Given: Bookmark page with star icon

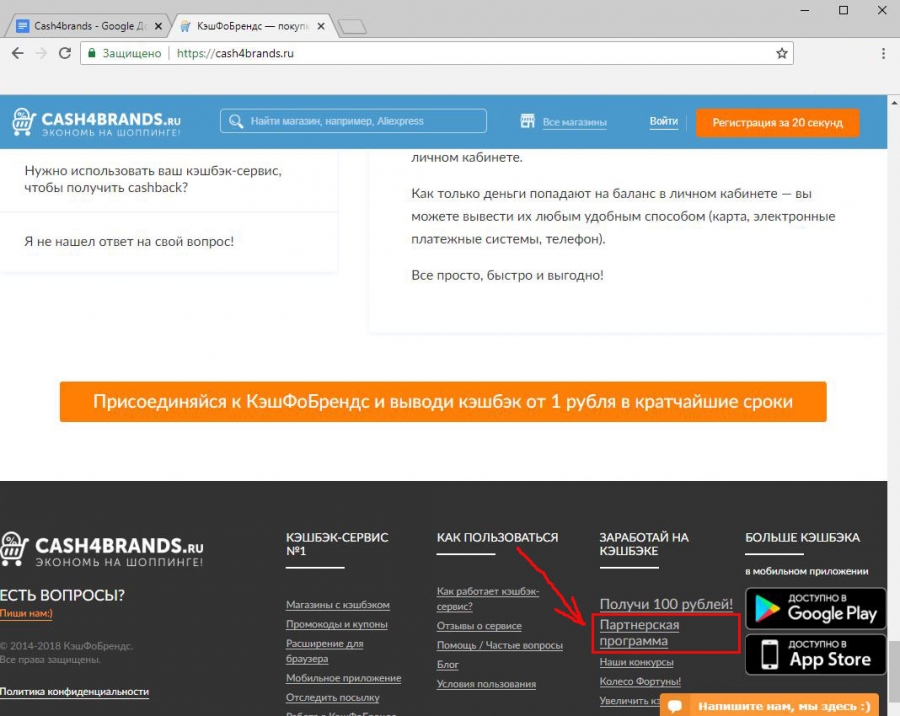Looking at the screenshot, I should 781,53.
